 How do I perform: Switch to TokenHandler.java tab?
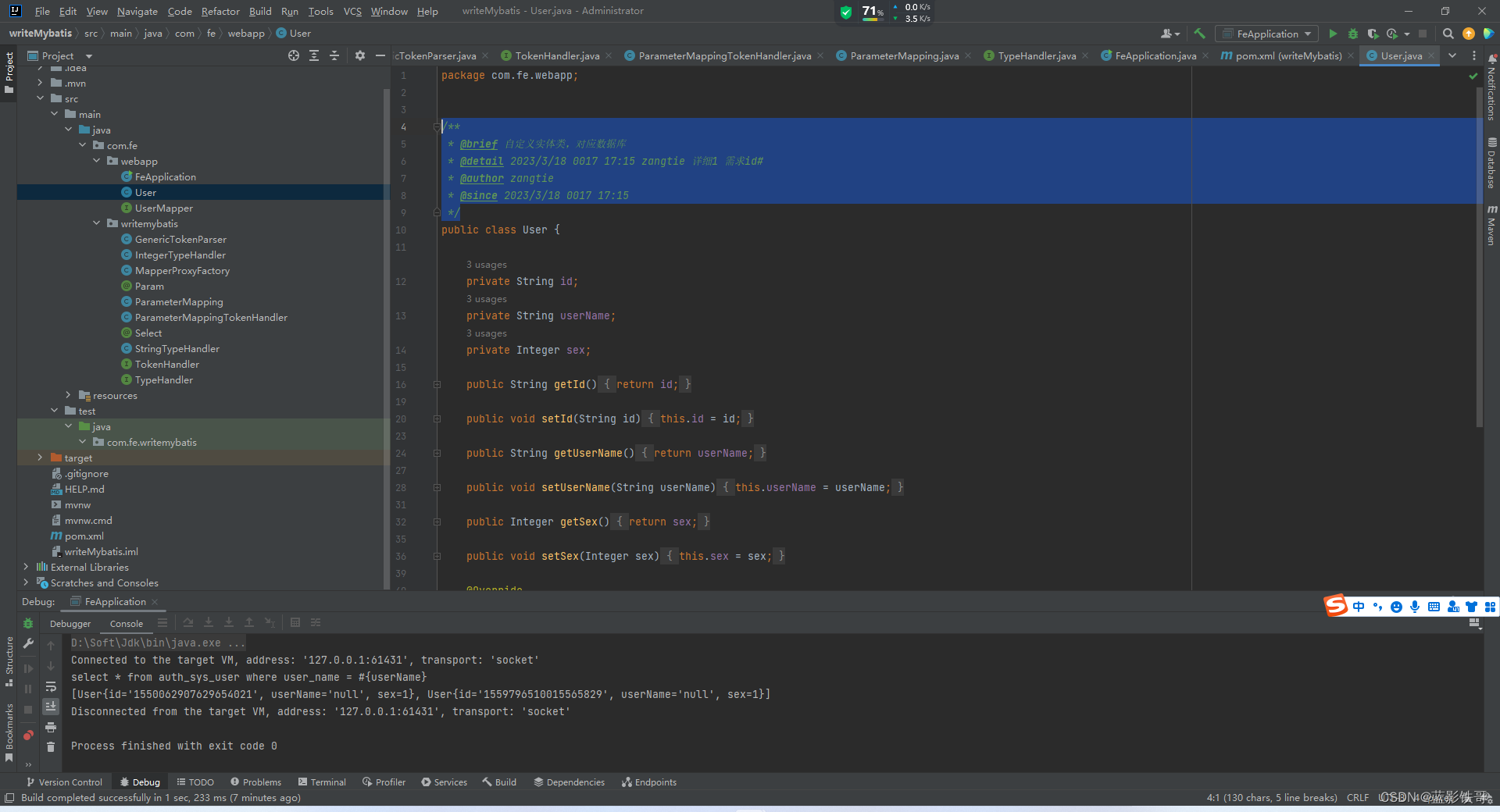(557, 55)
